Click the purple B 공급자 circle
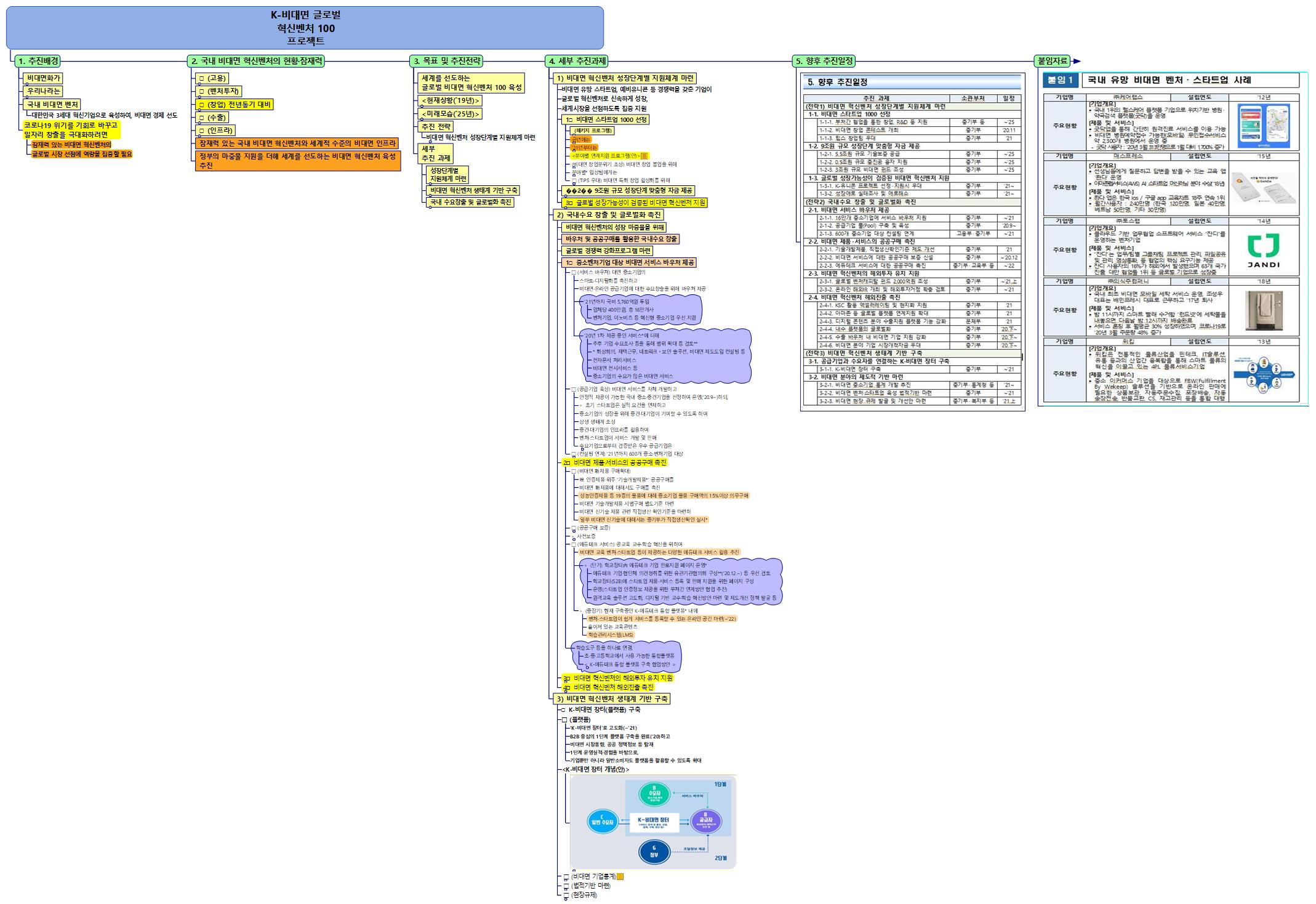This screenshot has width=1316, height=904. [705, 821]
